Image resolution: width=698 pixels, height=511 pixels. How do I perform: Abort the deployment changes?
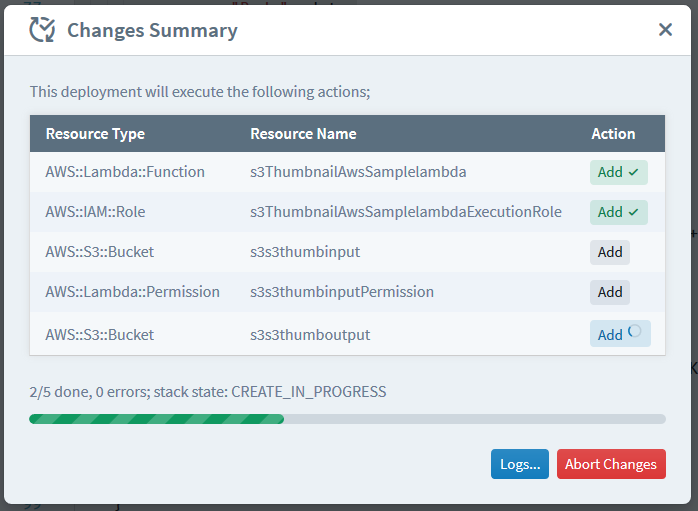611,464
